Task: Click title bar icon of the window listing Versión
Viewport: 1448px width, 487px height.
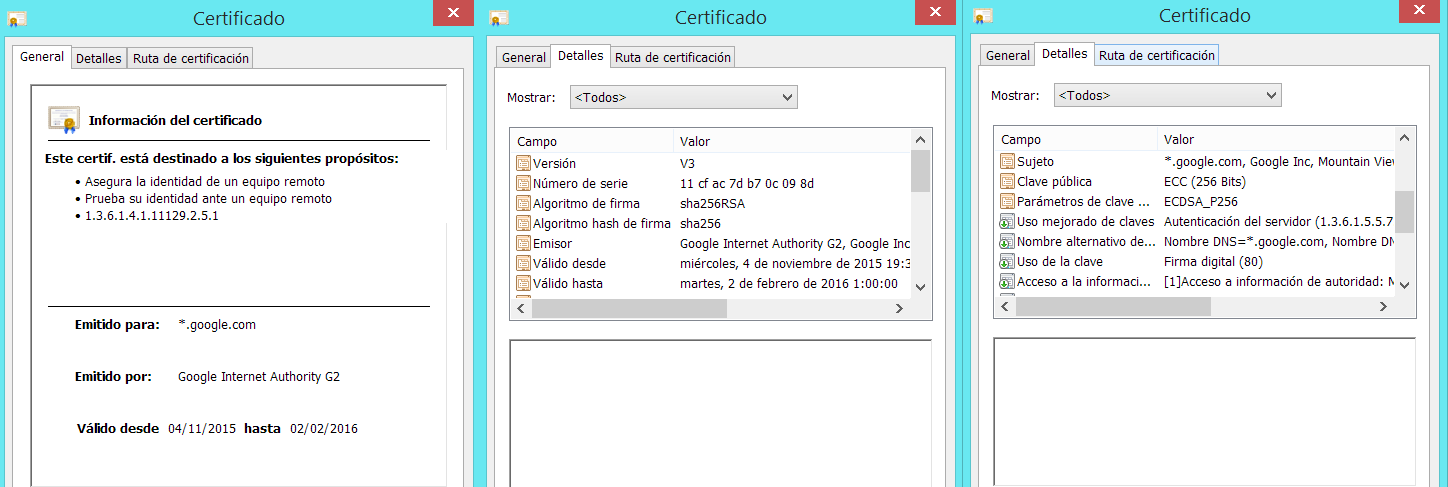Action: pyautogui.click(x=500, y=18)
